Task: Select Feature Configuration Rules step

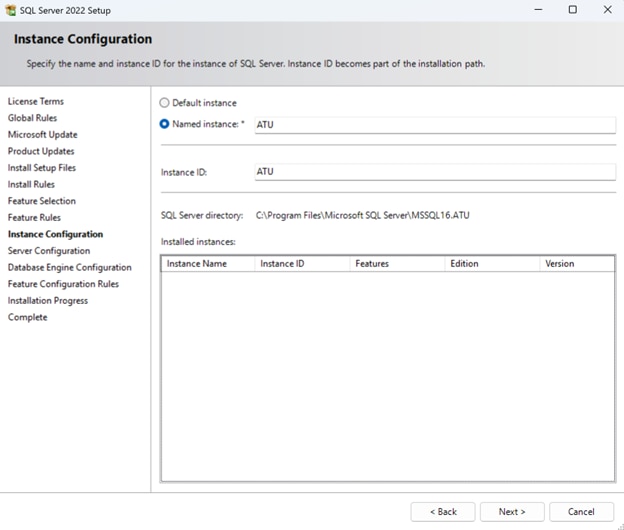Action: coord(63,284)
